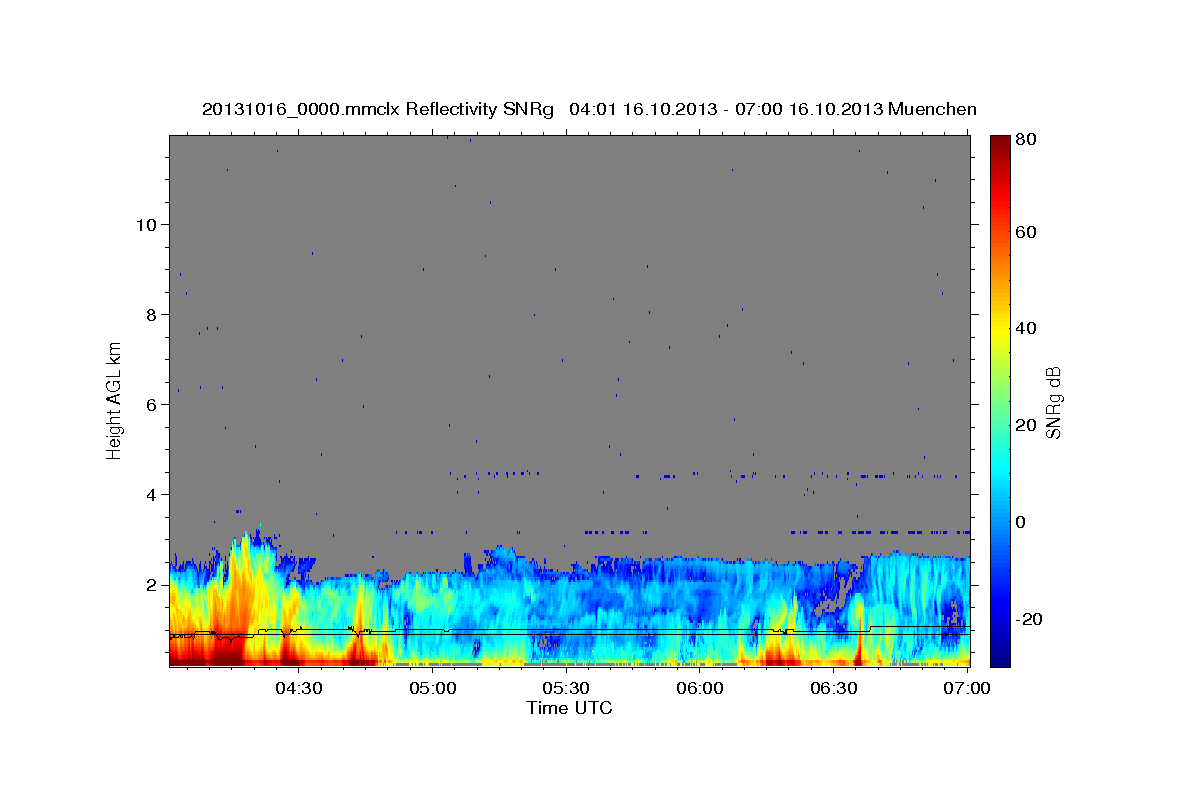Click the 06:30 time tick label
The height and width of the screenshot is (800, 1200).
pyautogui.click(x=834, y=688)
